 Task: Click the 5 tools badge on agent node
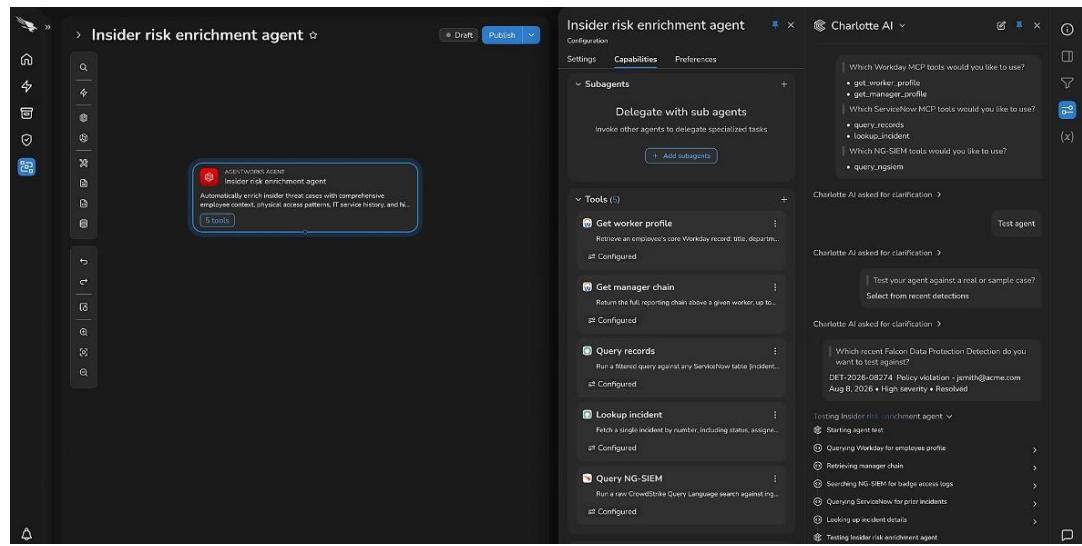[217, 220]
